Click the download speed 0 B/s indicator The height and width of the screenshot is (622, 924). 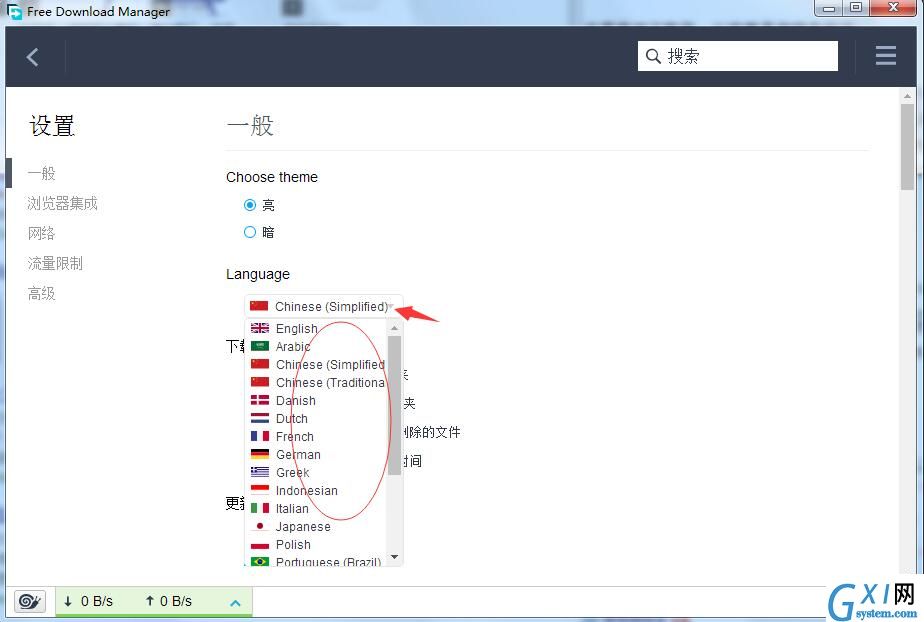[88, 601]
